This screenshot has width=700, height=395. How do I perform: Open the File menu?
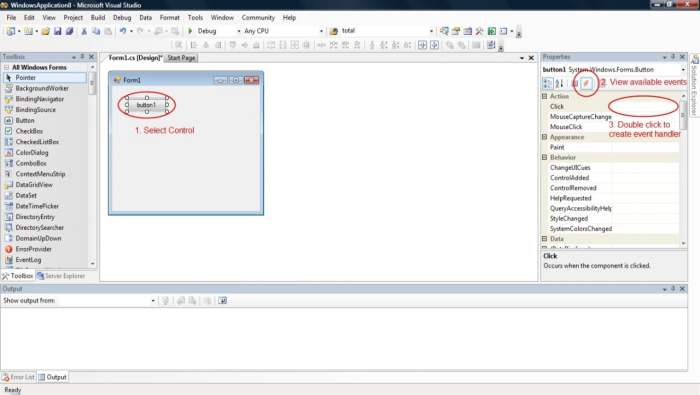[x=11, y=17]
